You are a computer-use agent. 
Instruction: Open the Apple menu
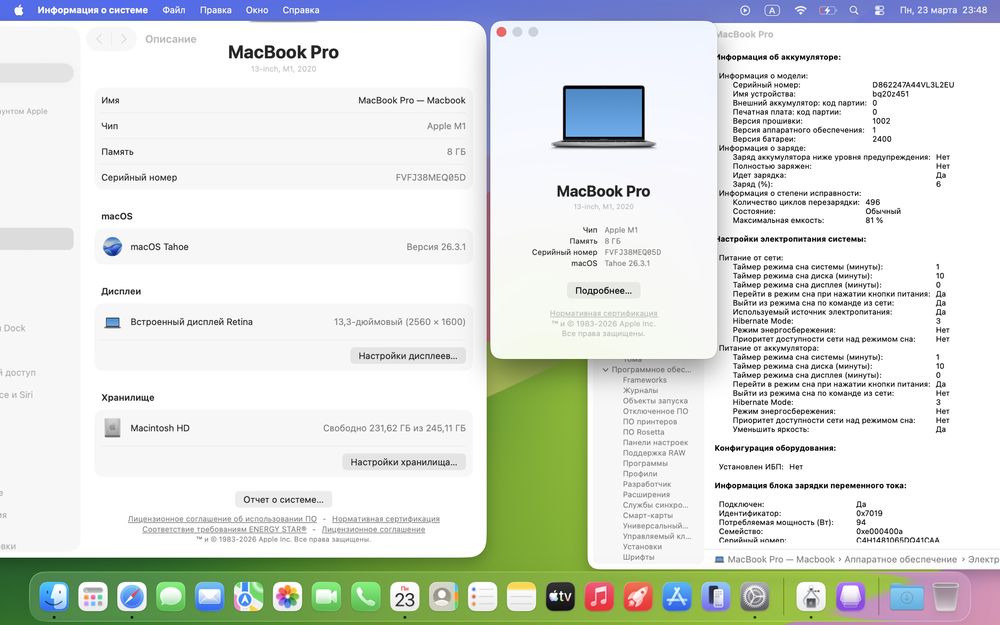(x=18, y=10)
